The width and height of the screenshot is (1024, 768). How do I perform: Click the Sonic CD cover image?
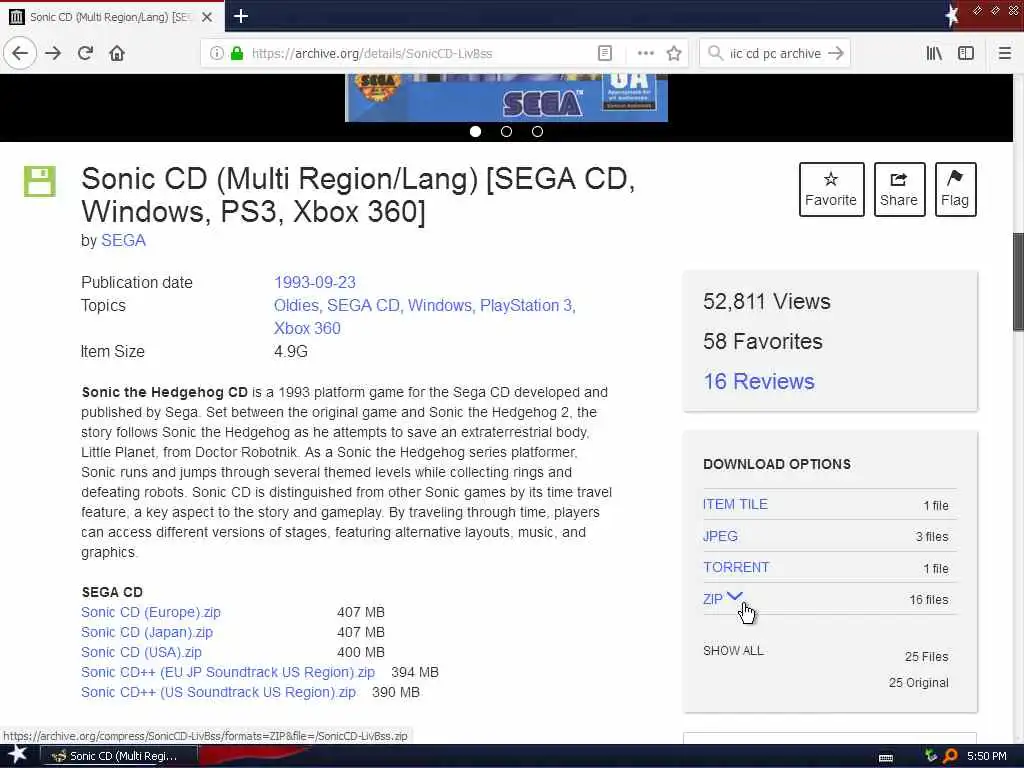click(x=506, y=97)
